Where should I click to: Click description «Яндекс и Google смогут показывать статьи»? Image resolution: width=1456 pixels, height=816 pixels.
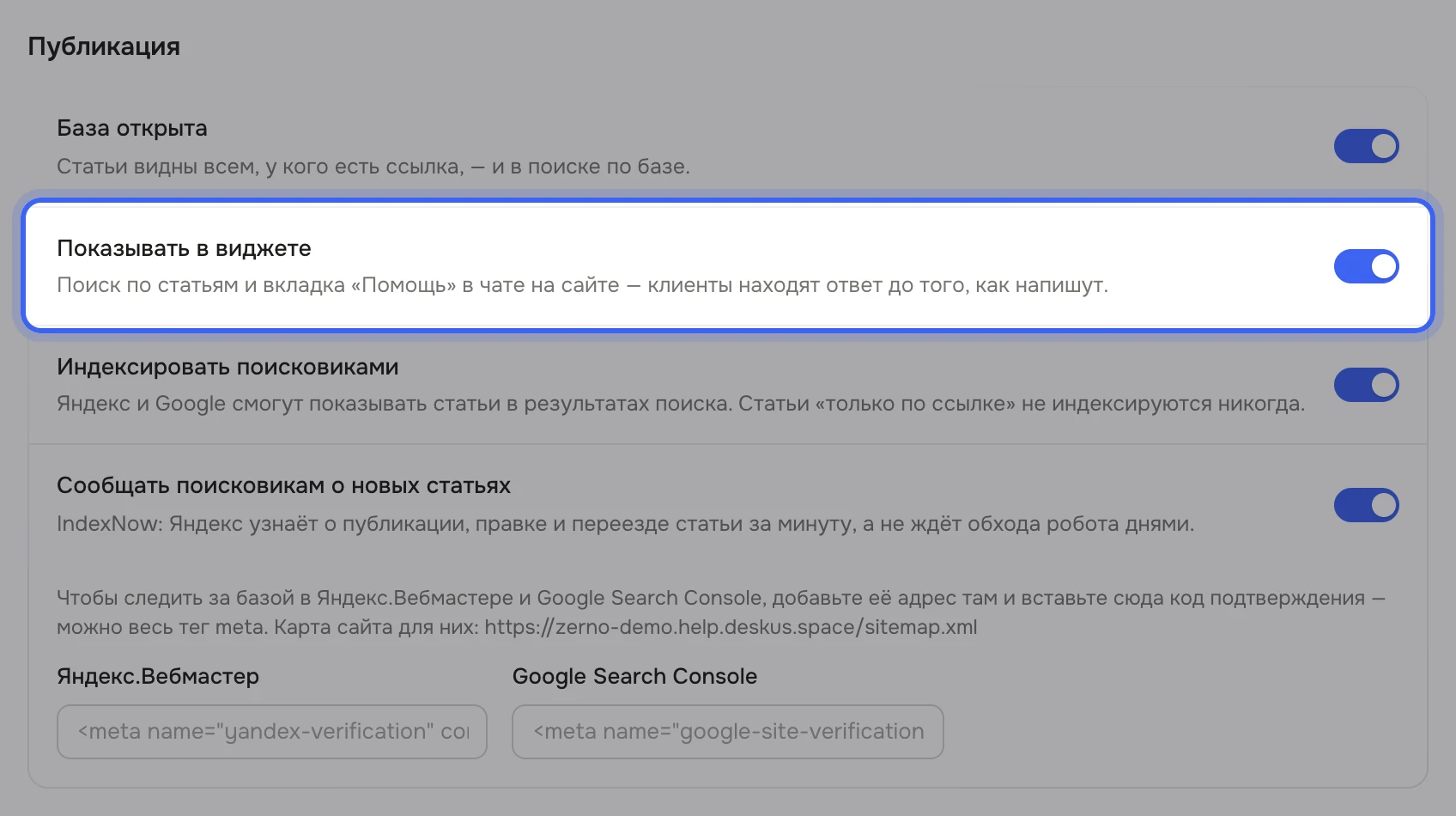tap(681, 404)
